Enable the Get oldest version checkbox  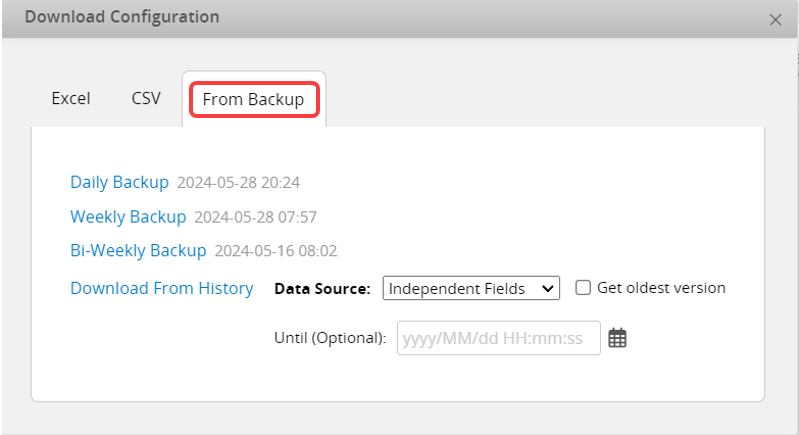(x=583, y=288)
